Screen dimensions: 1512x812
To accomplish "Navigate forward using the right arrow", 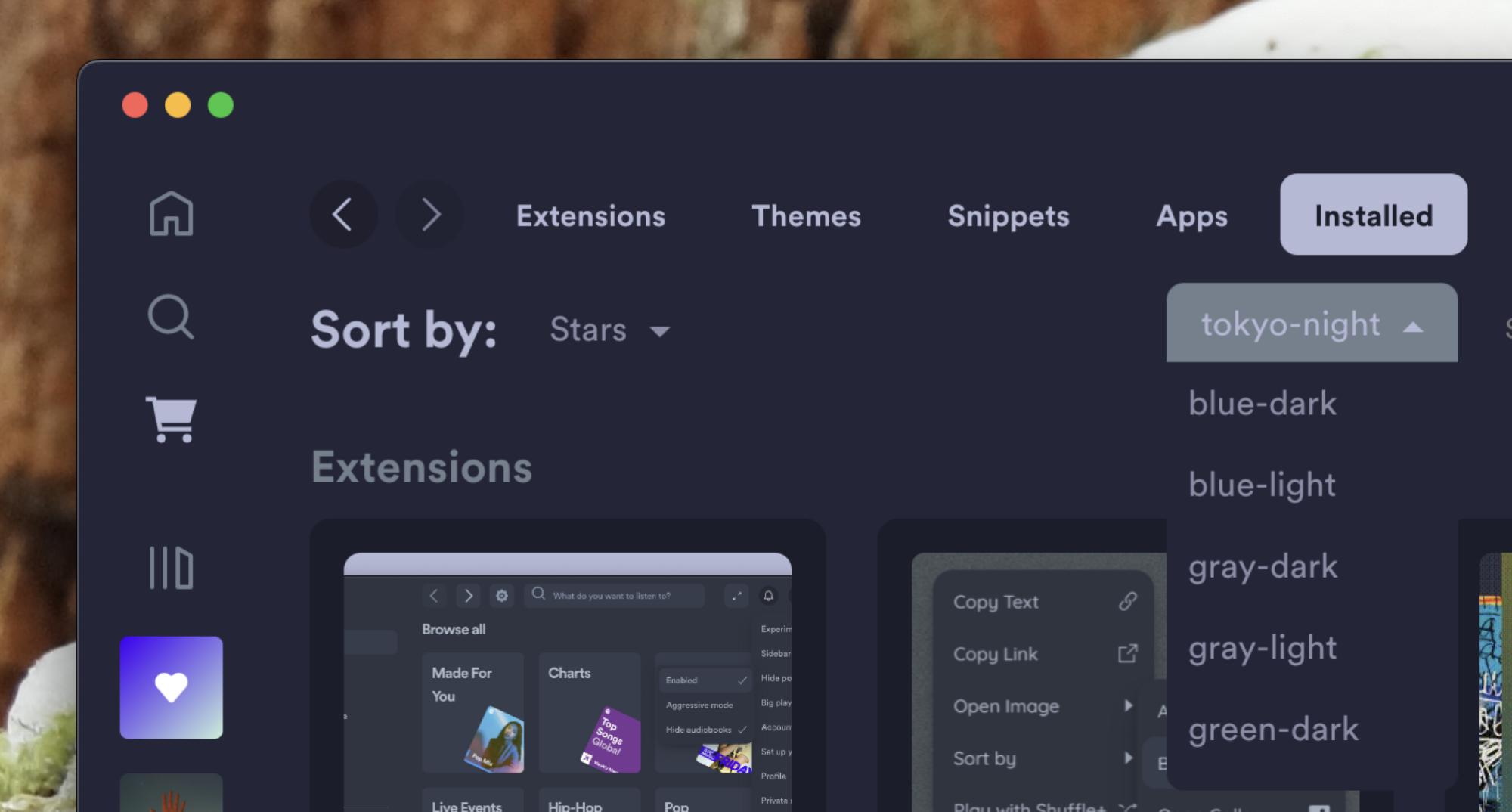I will click(x=429, y=215).
